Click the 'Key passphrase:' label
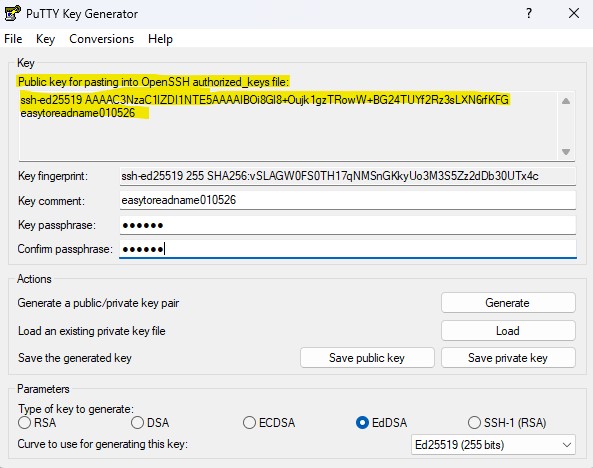The height and width of the screenshot is (468, 593). pos(57,225)
